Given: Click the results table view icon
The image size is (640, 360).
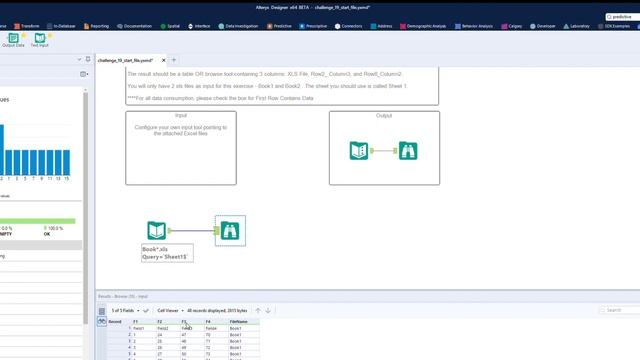Looking at the screenshot, I should (x=102, y=311).
